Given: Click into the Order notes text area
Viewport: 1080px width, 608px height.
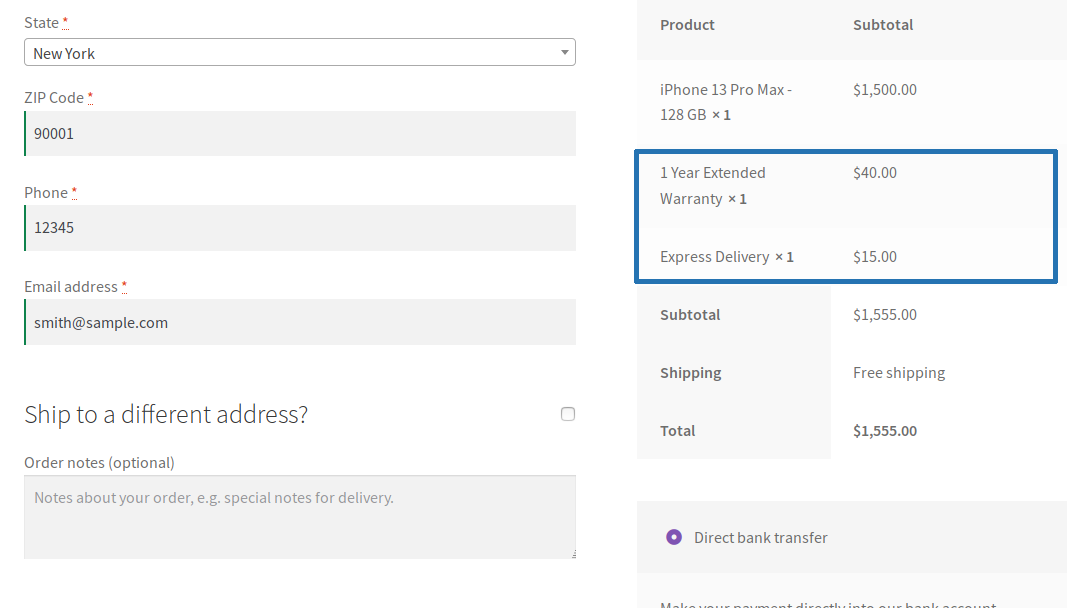Looking at the screenshot, I should coord(300,516).
